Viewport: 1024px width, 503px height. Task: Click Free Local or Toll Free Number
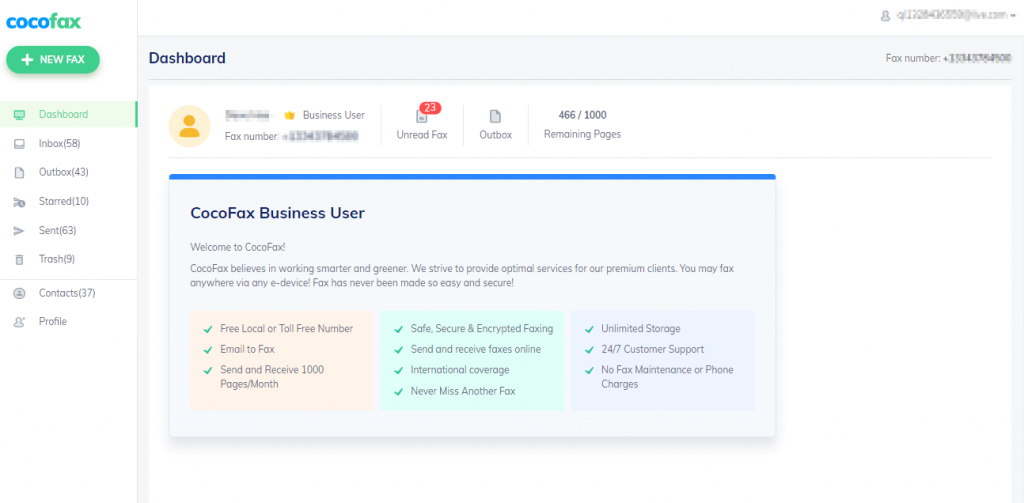click(287, 329)
